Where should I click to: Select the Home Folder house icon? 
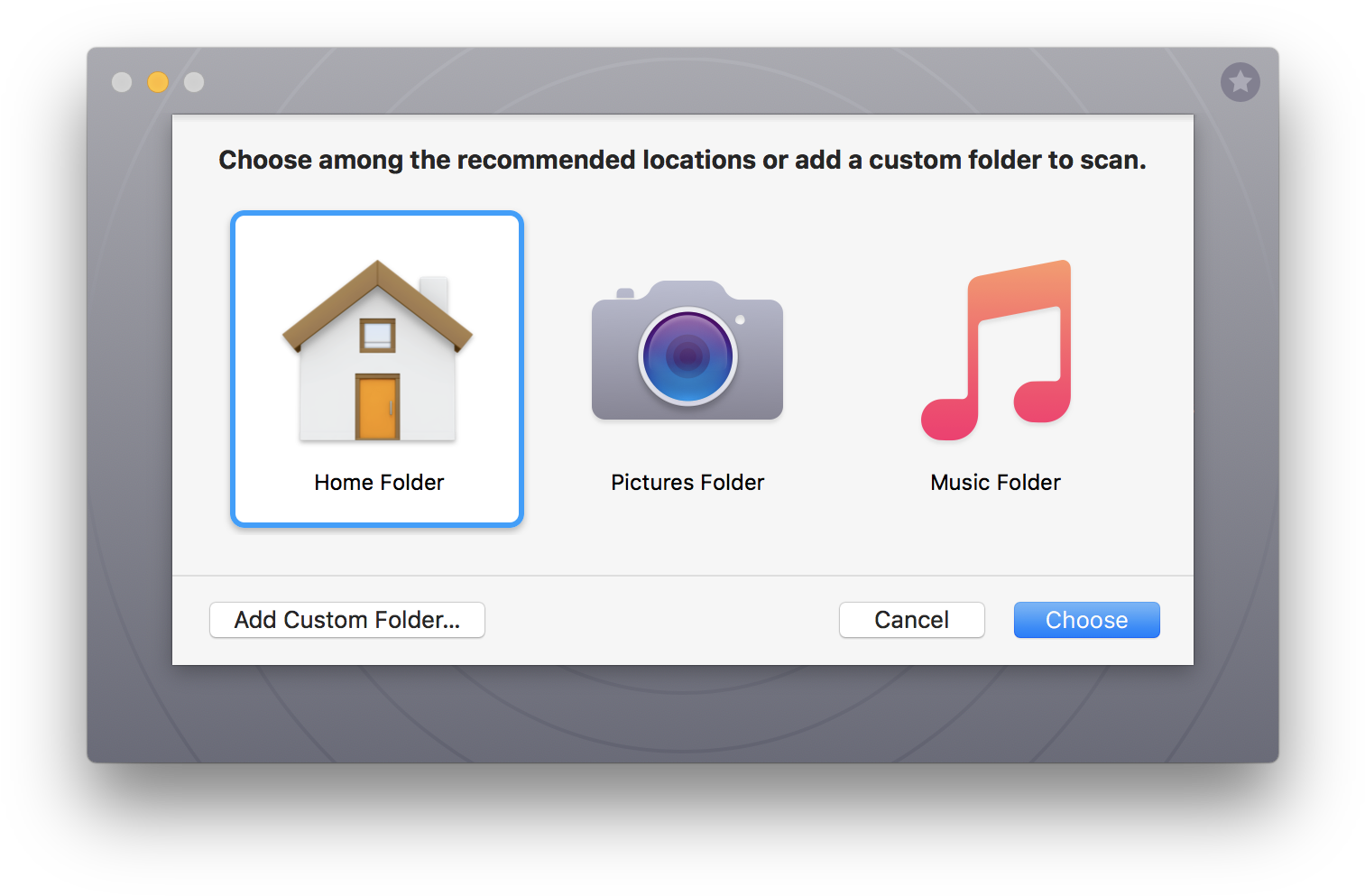tap(377, 351)
